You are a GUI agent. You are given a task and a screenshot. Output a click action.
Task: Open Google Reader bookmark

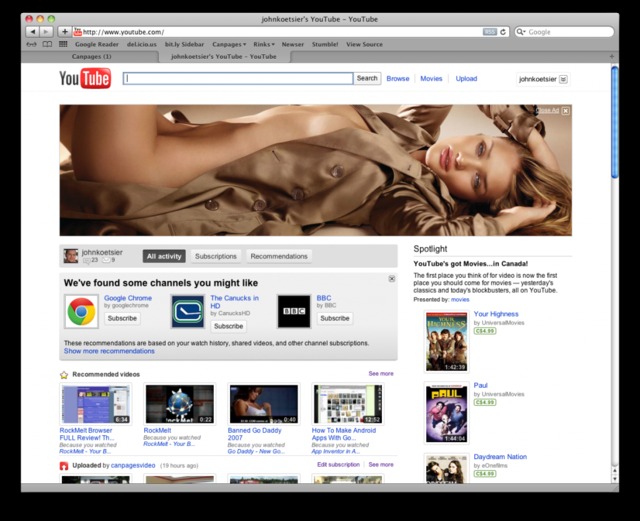coord(97,44)
